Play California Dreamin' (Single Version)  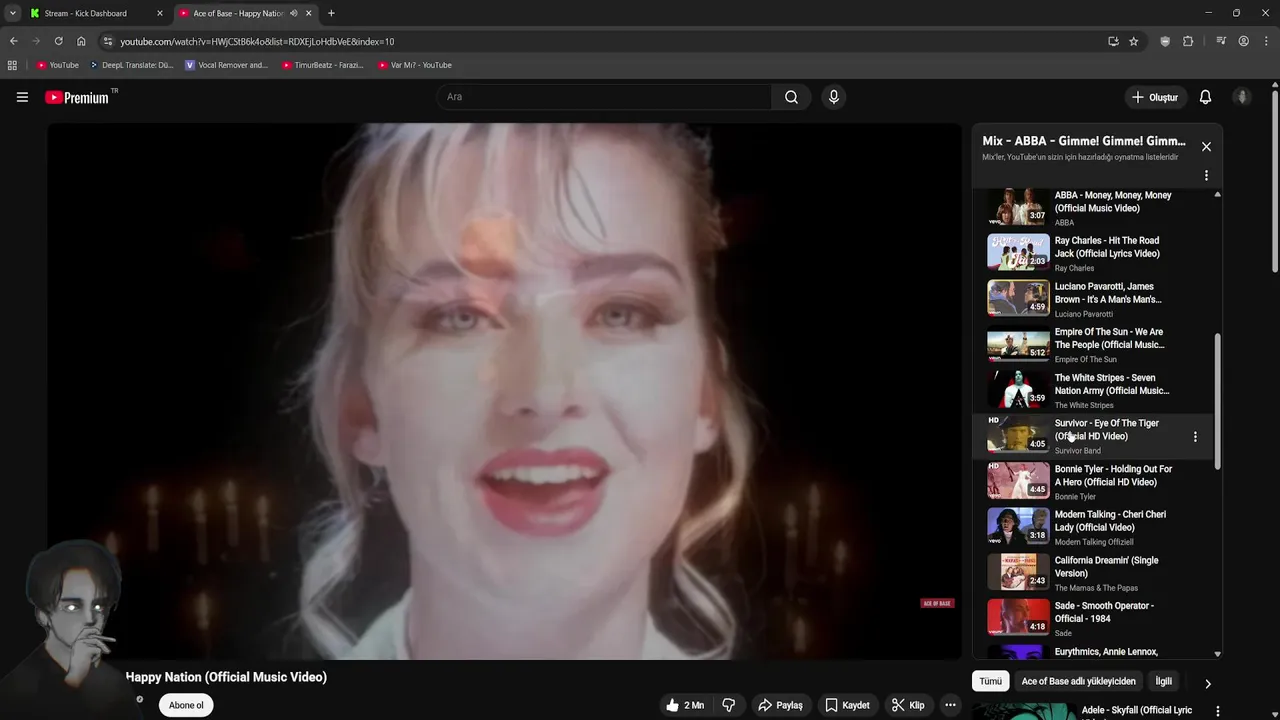(x=1091, y=573)
